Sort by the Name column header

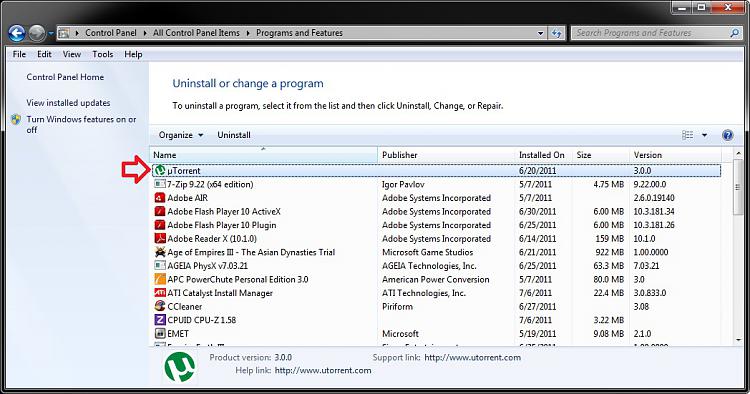(264, 155)
